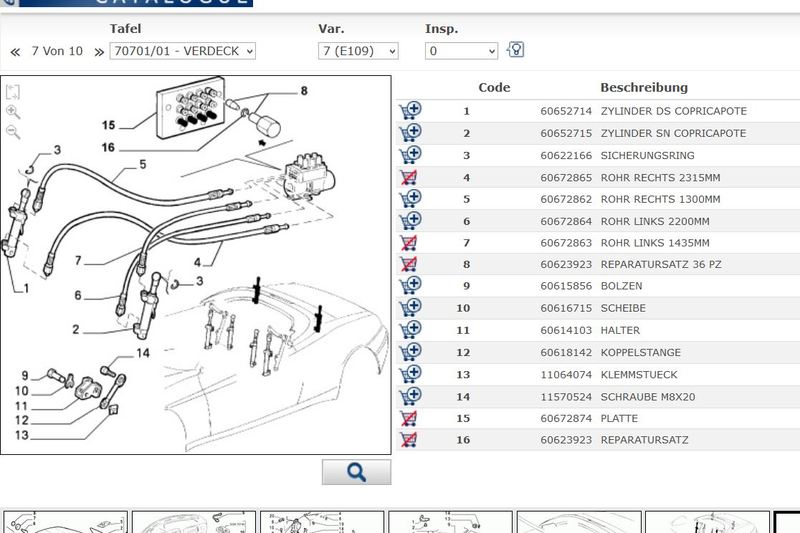
Task: Zoom in on the parts diagram
Action: tap(13, 112)
